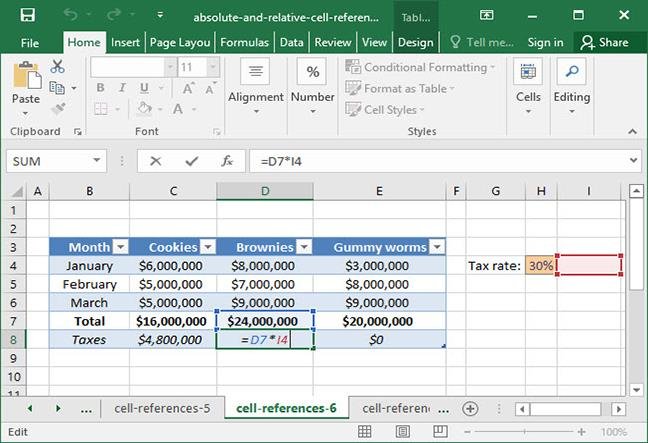
Task: Cancel formula entry with the X icon
Action: pos(155,161)
